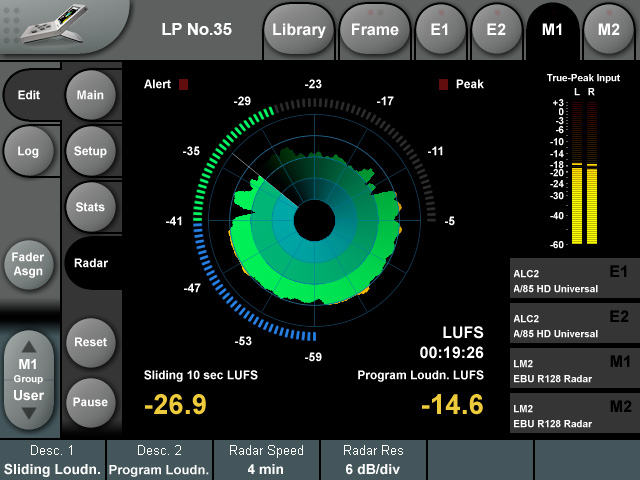Click the down arrow below User
This screenshot has width=640, height=480.
(x=29, y=413)
